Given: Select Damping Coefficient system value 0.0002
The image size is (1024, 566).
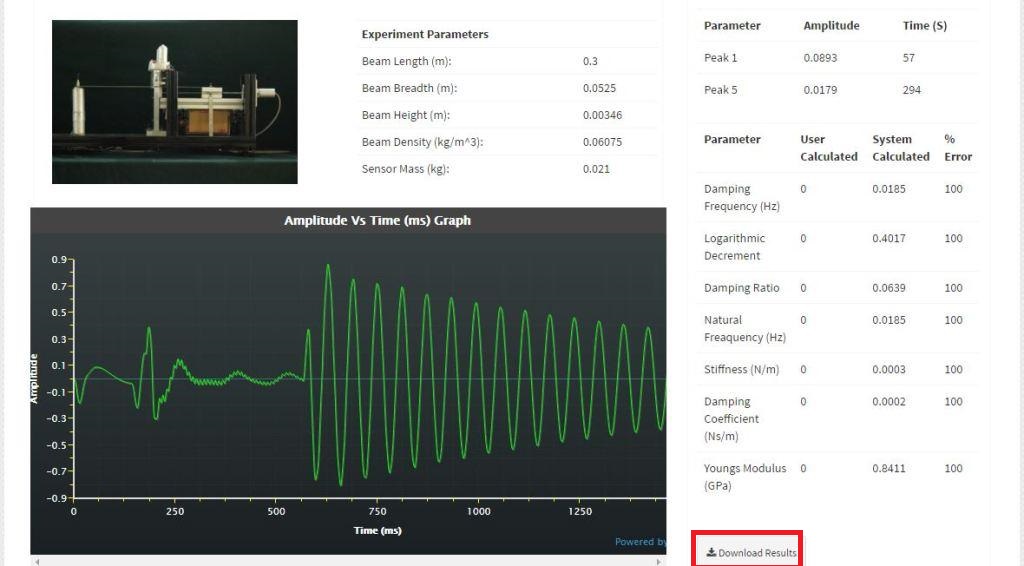Looking at the screenshot, I should click(889, 401).
